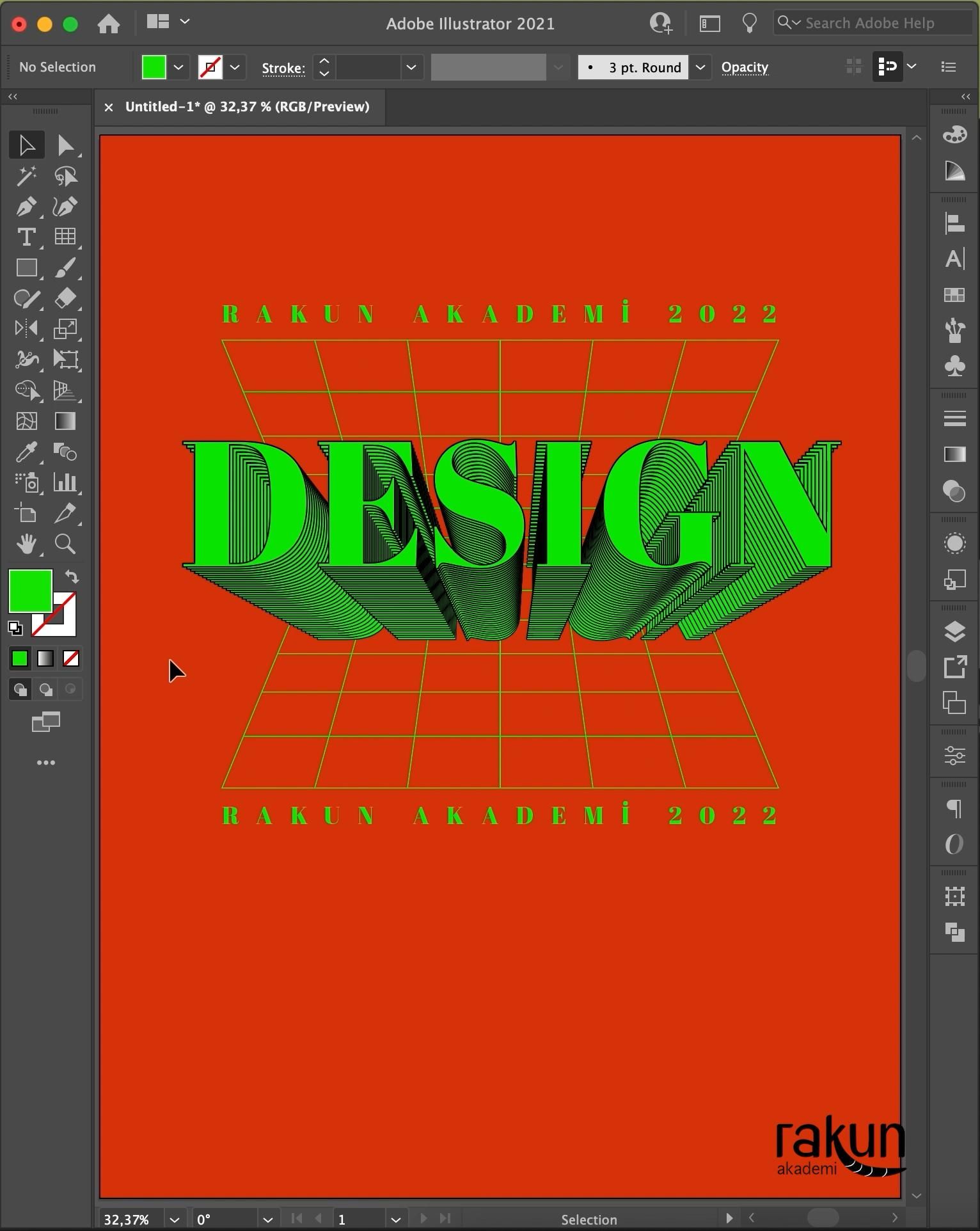The image size is (980, 1231).
Task: Open the Color palette panel icon
Action: 954,135
